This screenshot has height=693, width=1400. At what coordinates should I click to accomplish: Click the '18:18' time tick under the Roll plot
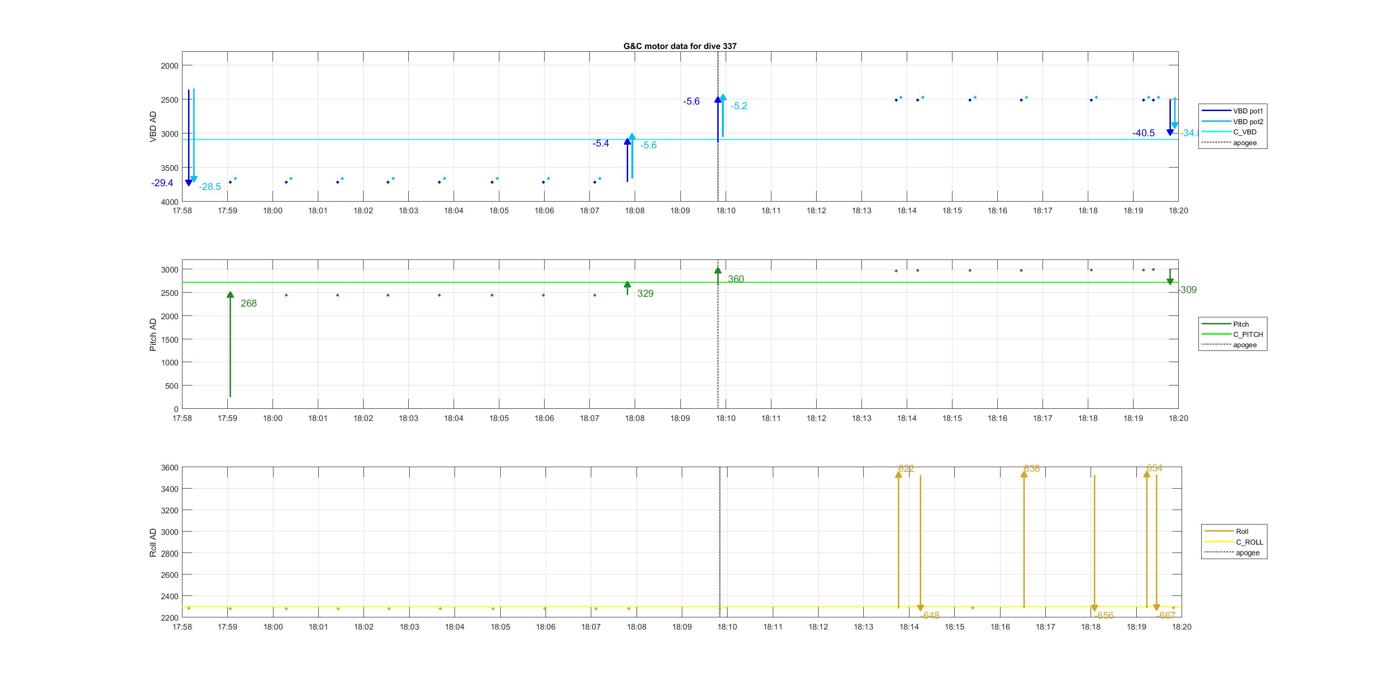point(1090,627)
